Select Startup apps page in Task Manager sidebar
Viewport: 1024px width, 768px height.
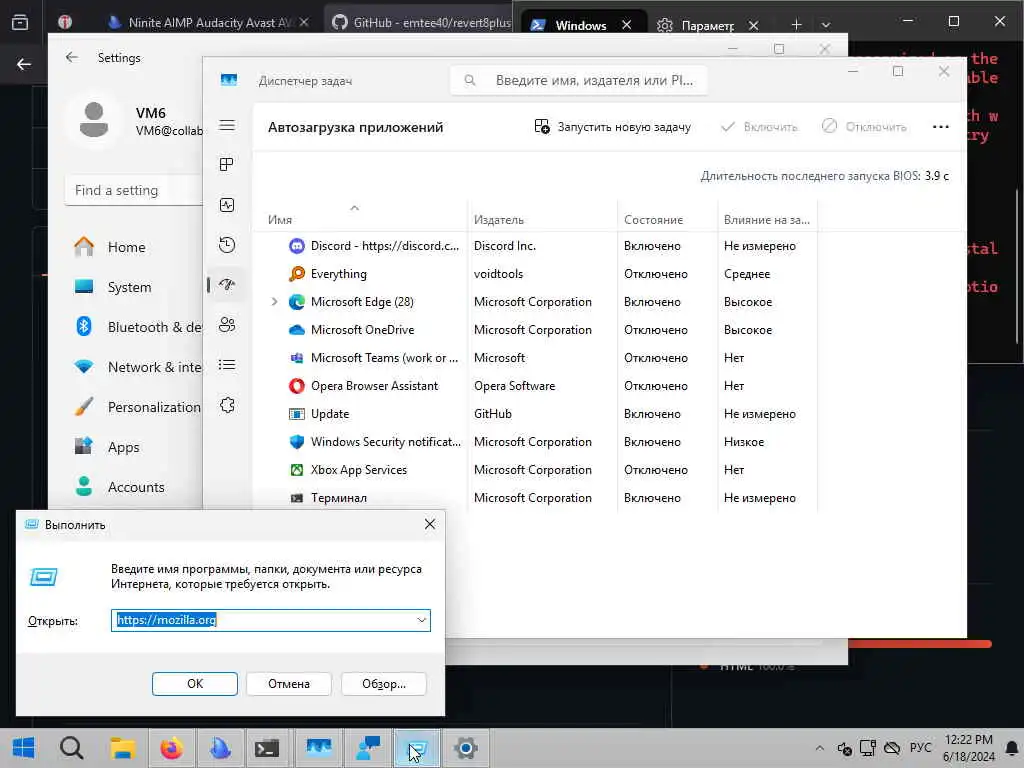coord(227,285)
